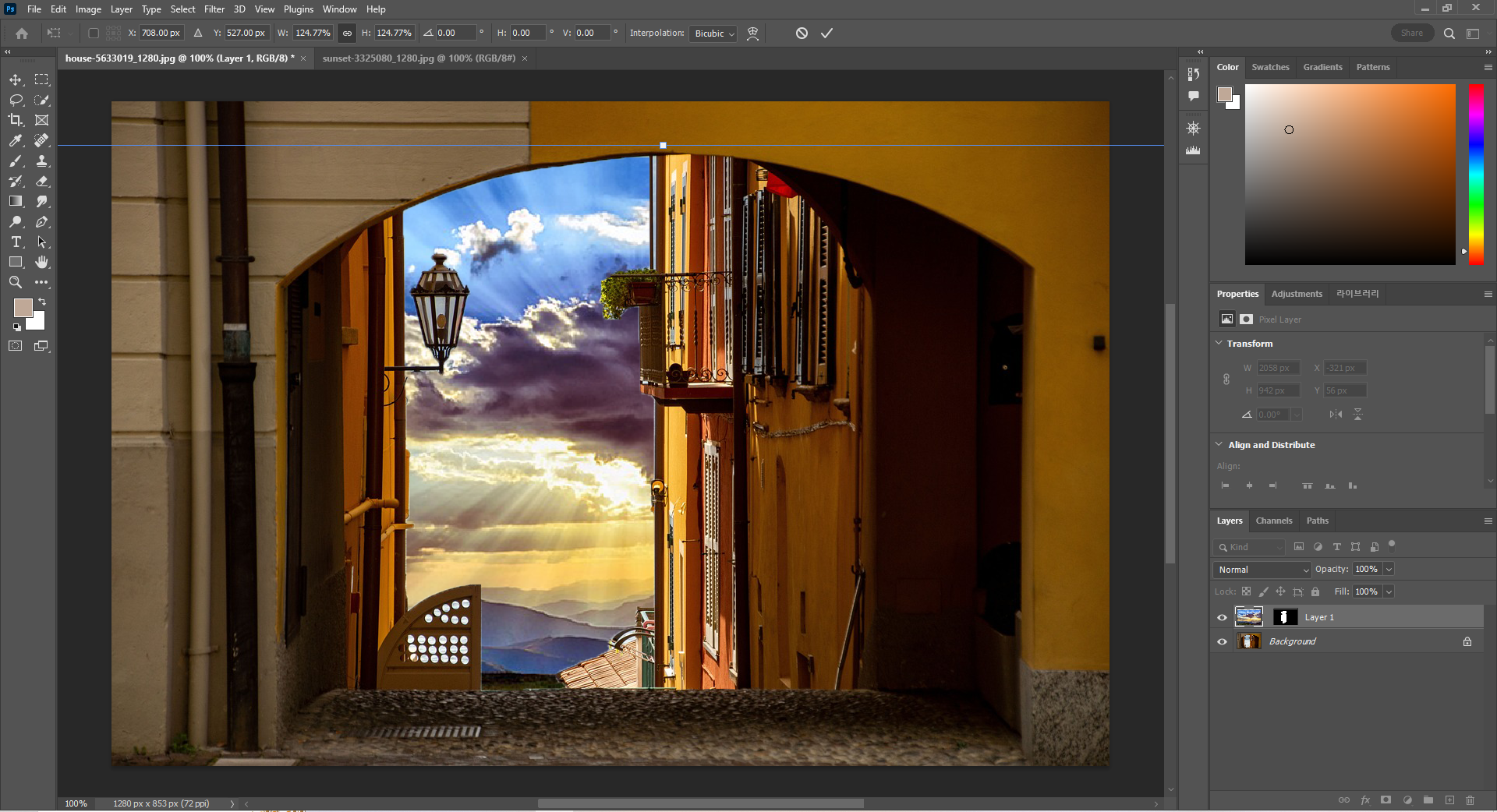
Task: Toggle lock transparent pixels
Action: click(x=1246, y=591)
